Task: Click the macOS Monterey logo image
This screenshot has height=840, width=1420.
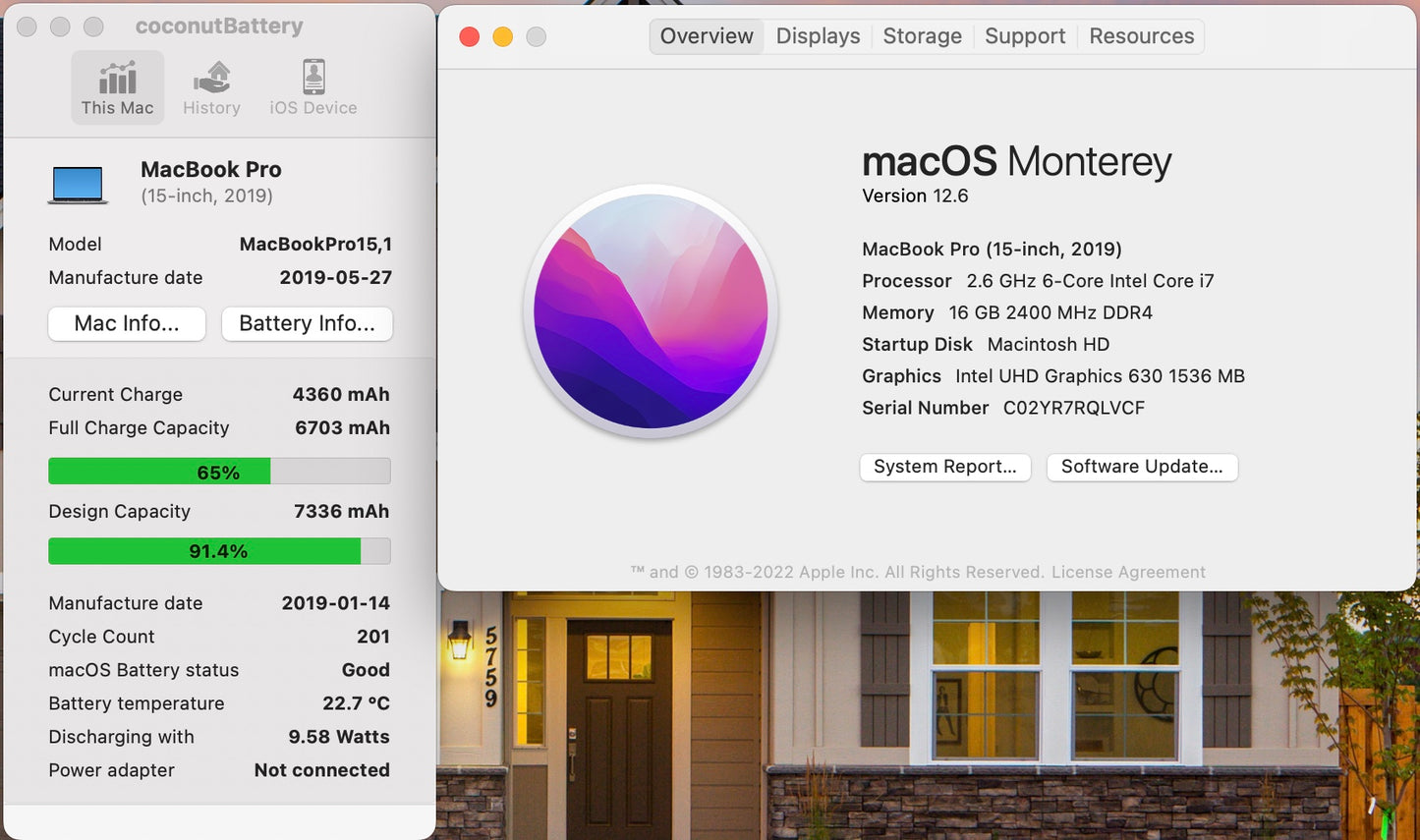Action: point(651,311)
